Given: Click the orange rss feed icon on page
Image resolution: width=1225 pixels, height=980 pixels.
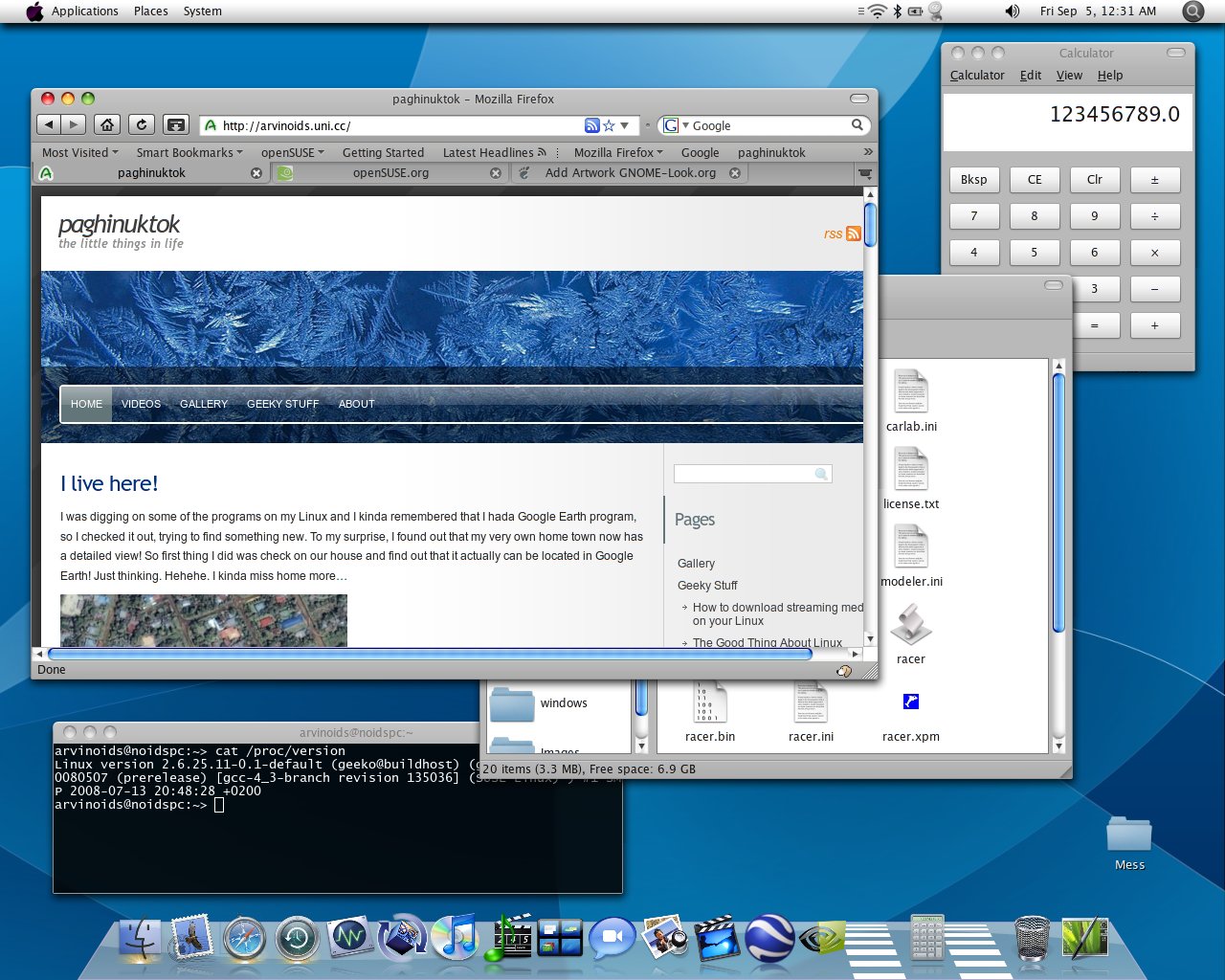Looking at the screenshot, I should 854,234.
